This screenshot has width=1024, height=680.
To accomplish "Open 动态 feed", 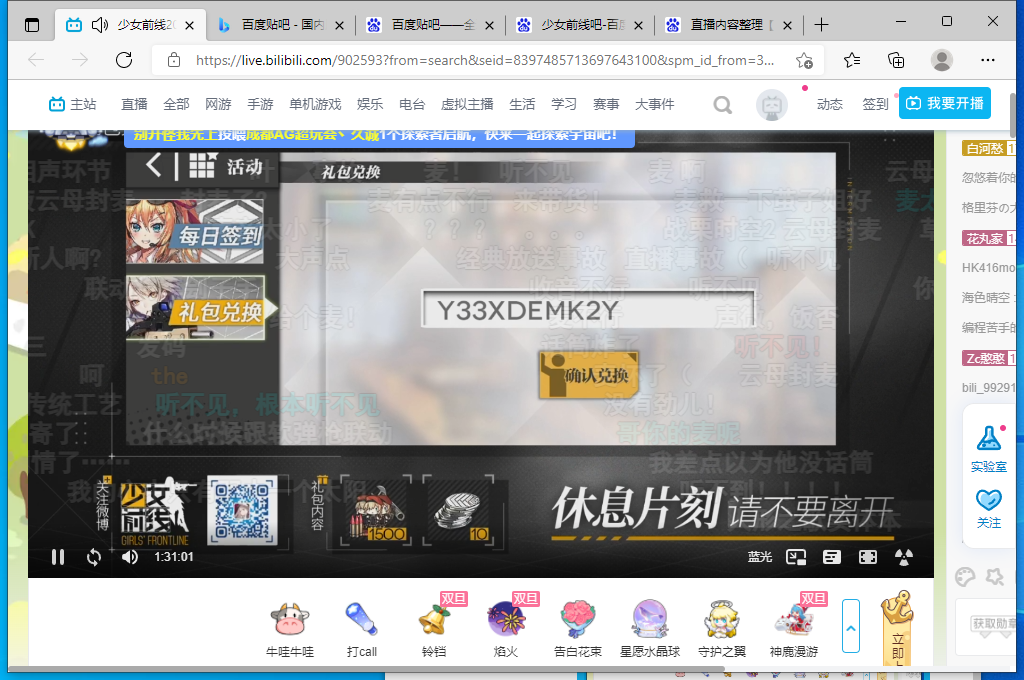I will (829, 105).
